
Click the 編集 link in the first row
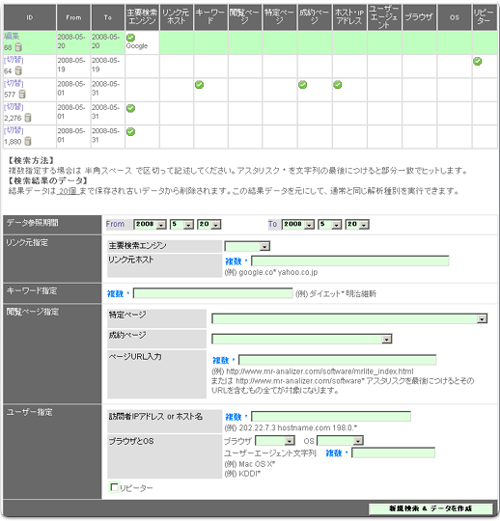[12, 36]
